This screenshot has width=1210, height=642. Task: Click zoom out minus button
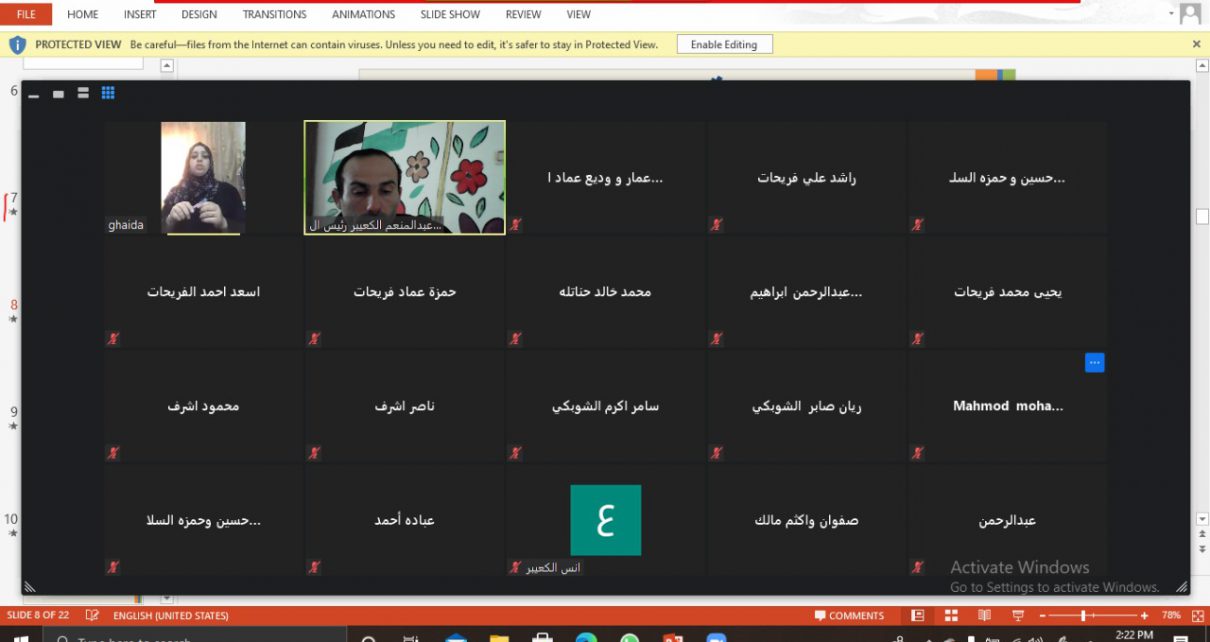click(x=1041, y=616)
